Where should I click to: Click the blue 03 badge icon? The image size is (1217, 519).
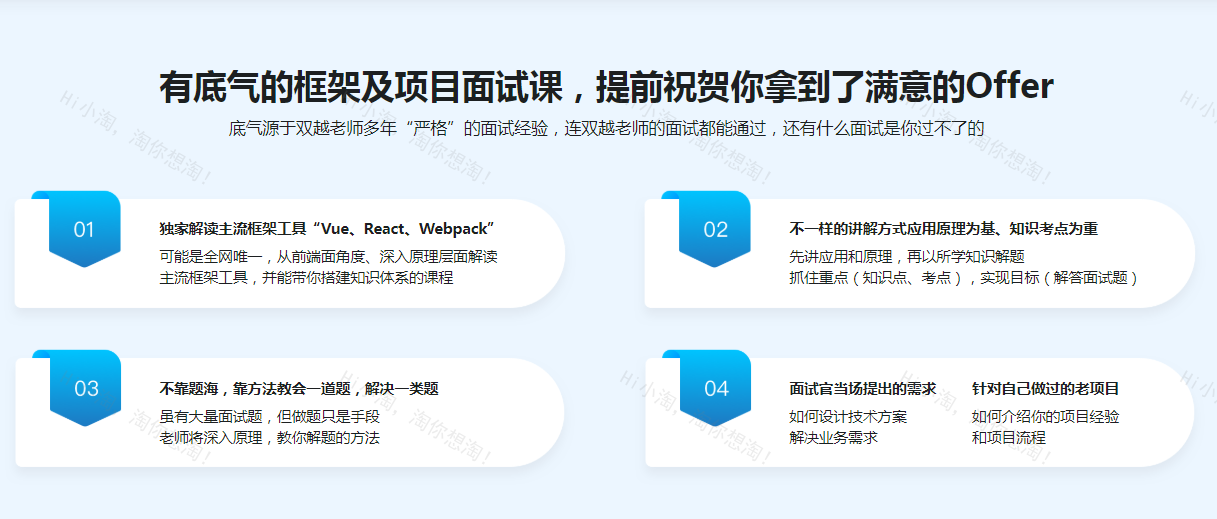pos(84,388)
